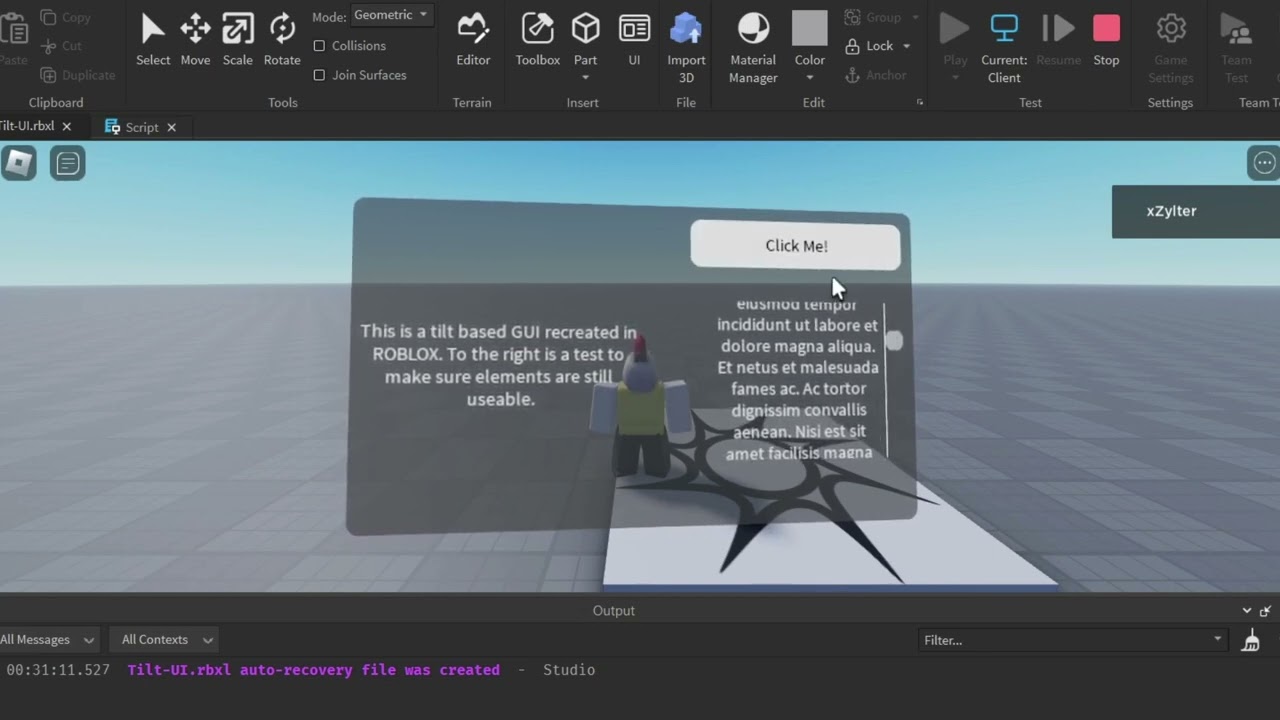Expand the Color picker dropdown arrow
Viewport: 1280px width, 720px height.
[x=810, y=77]
